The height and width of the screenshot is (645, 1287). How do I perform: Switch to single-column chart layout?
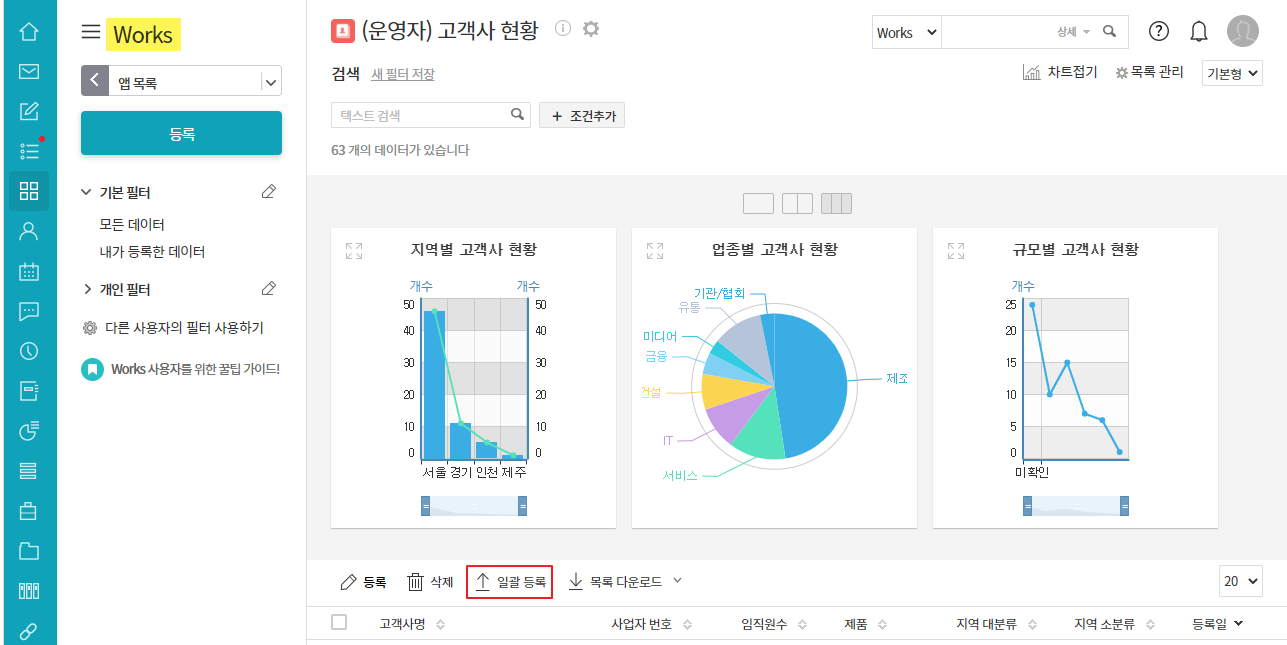758,204
